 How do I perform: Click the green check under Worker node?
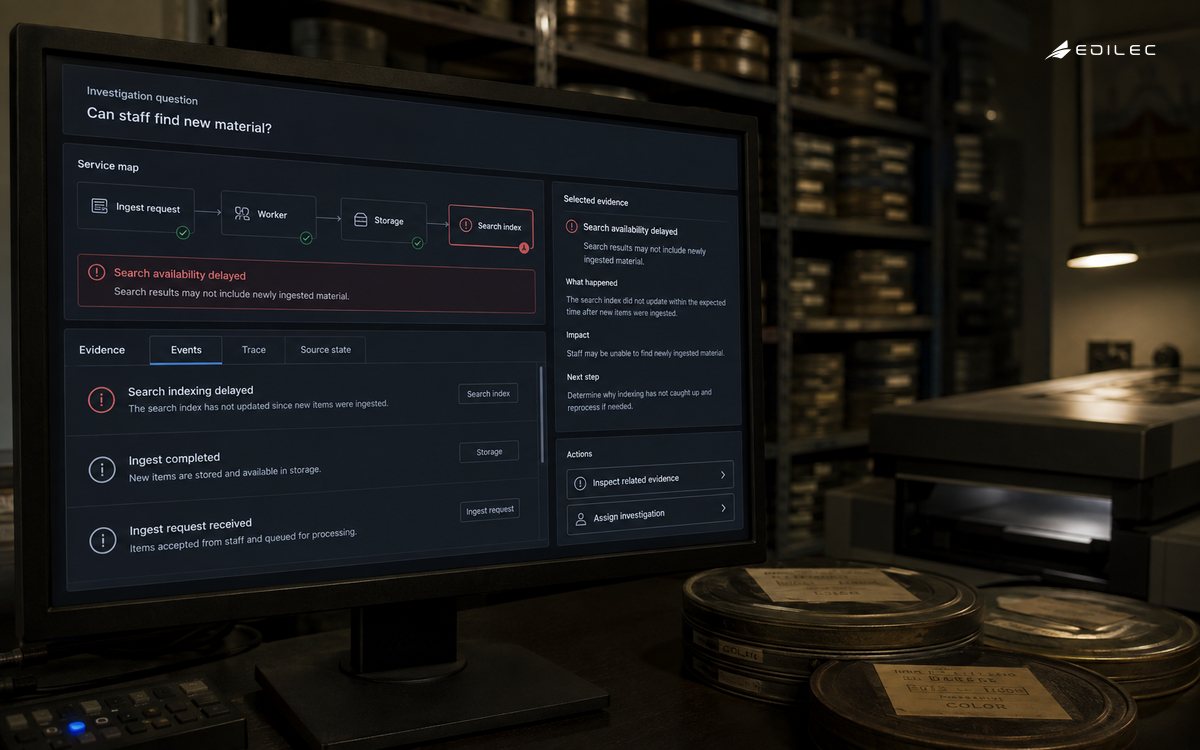306,238
